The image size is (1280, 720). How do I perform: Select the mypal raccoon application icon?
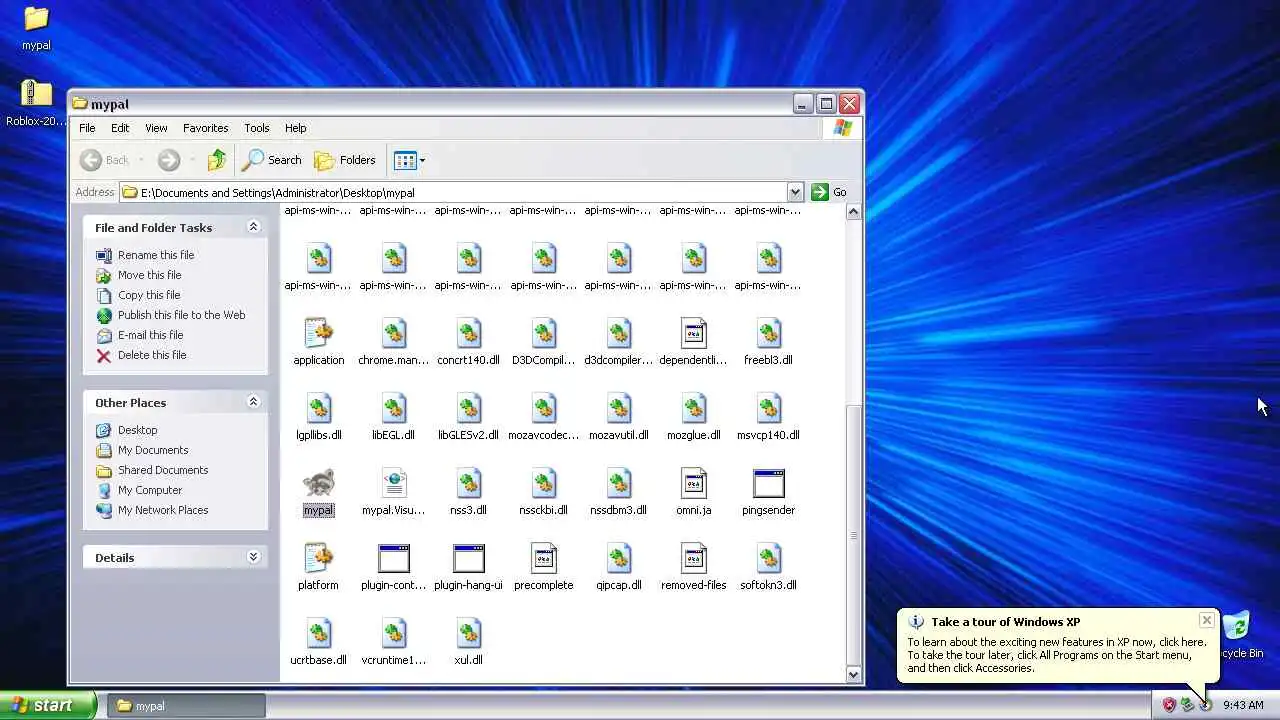click(x=319, y=484)
